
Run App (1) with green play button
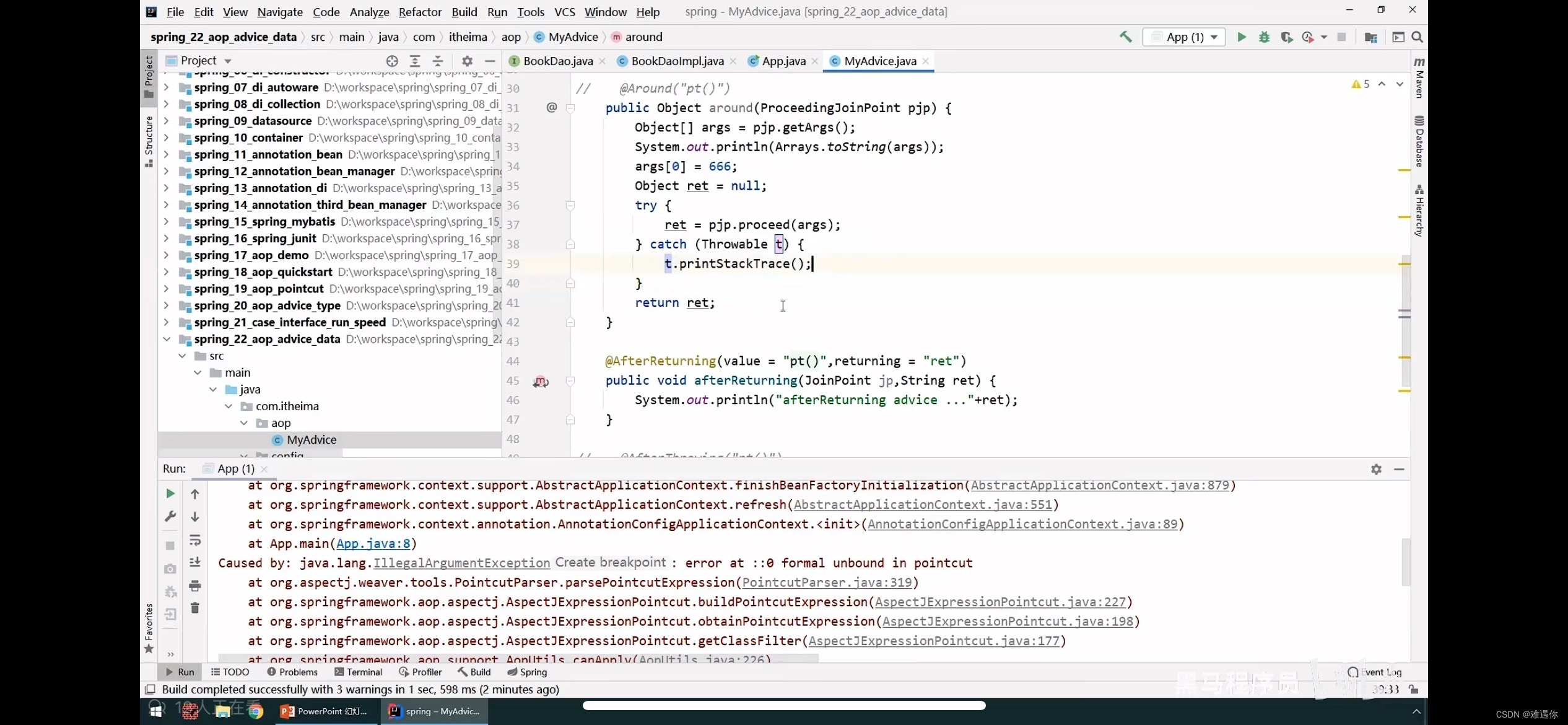1241,37
